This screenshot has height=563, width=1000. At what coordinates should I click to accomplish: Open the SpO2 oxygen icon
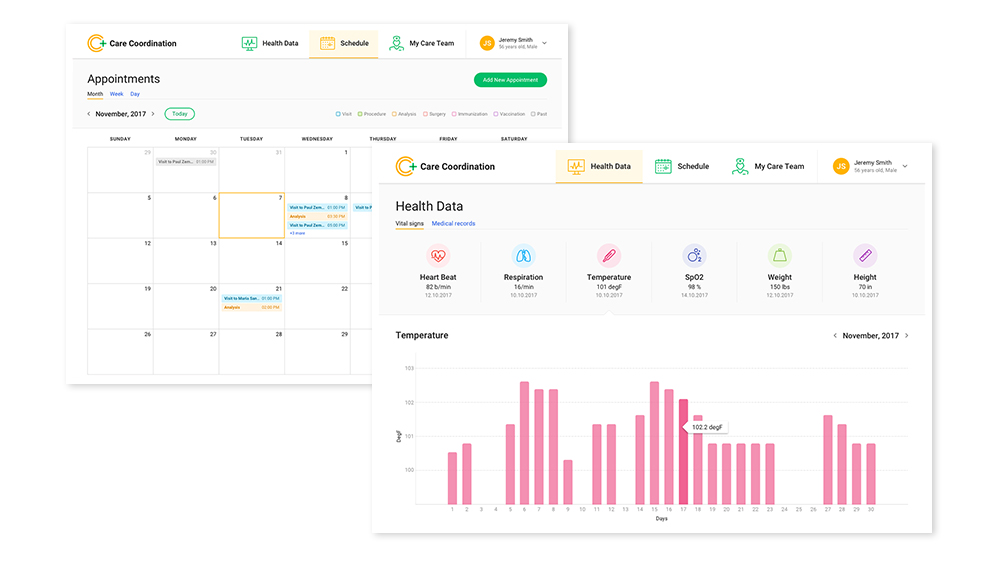(694, 255)
